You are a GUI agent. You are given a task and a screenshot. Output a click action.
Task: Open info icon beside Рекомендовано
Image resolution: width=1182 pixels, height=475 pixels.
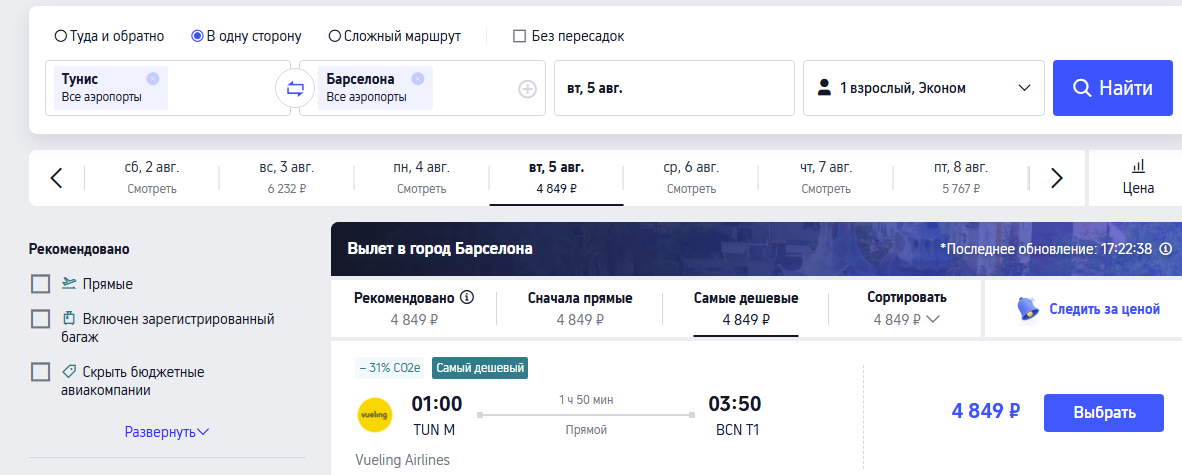(467, 297)
